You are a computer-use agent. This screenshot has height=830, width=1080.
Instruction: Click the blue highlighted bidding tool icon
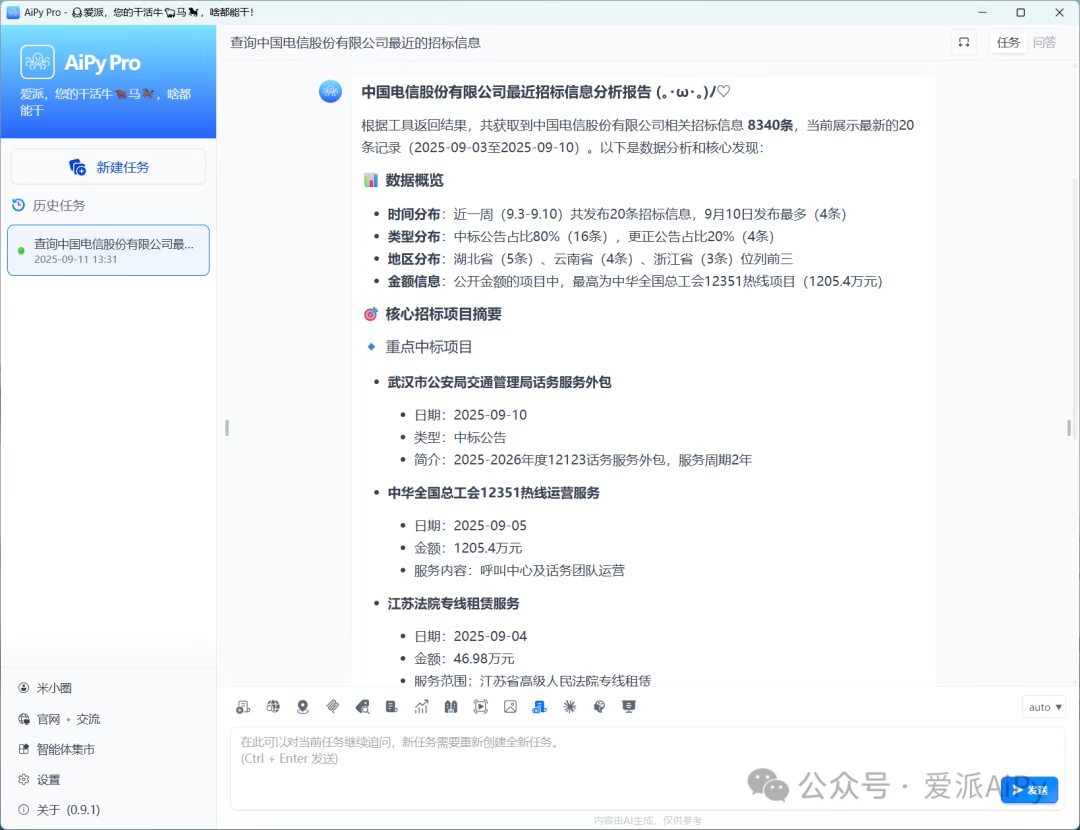(x=539, y=707)
